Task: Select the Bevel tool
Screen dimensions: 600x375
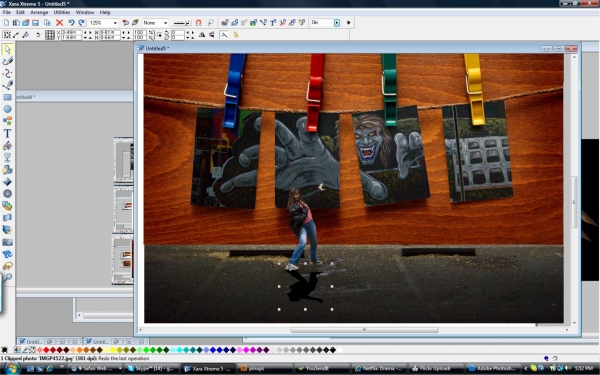Action: point(7,181)
